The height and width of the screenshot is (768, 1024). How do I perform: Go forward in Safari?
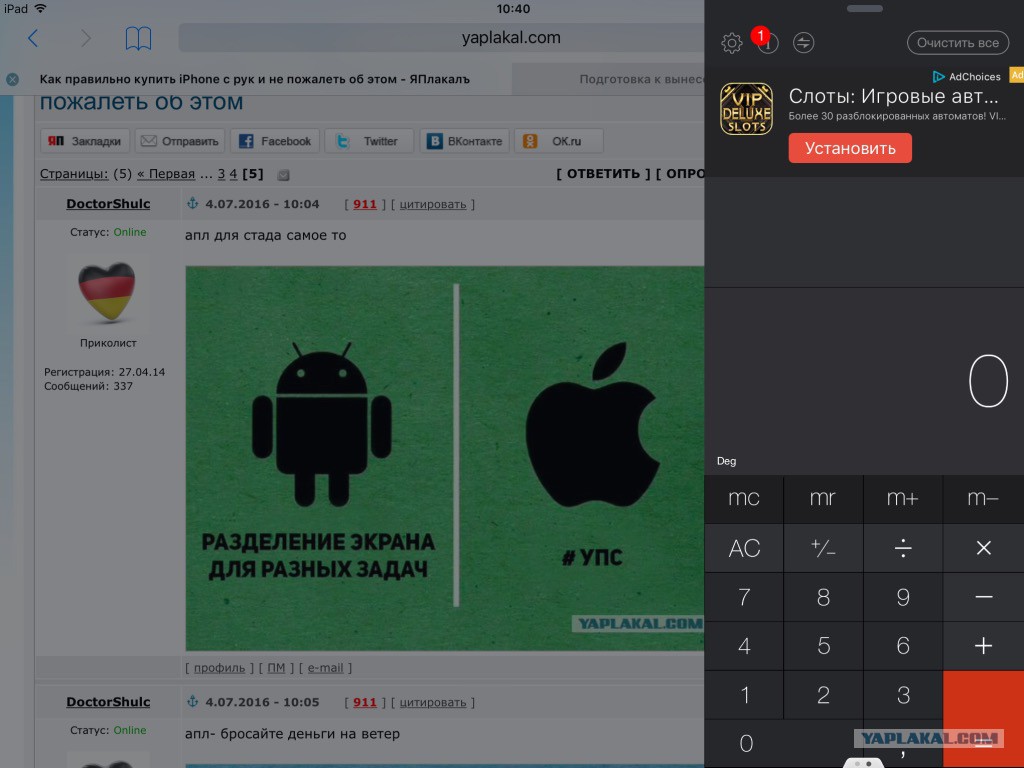coord(86,39)
